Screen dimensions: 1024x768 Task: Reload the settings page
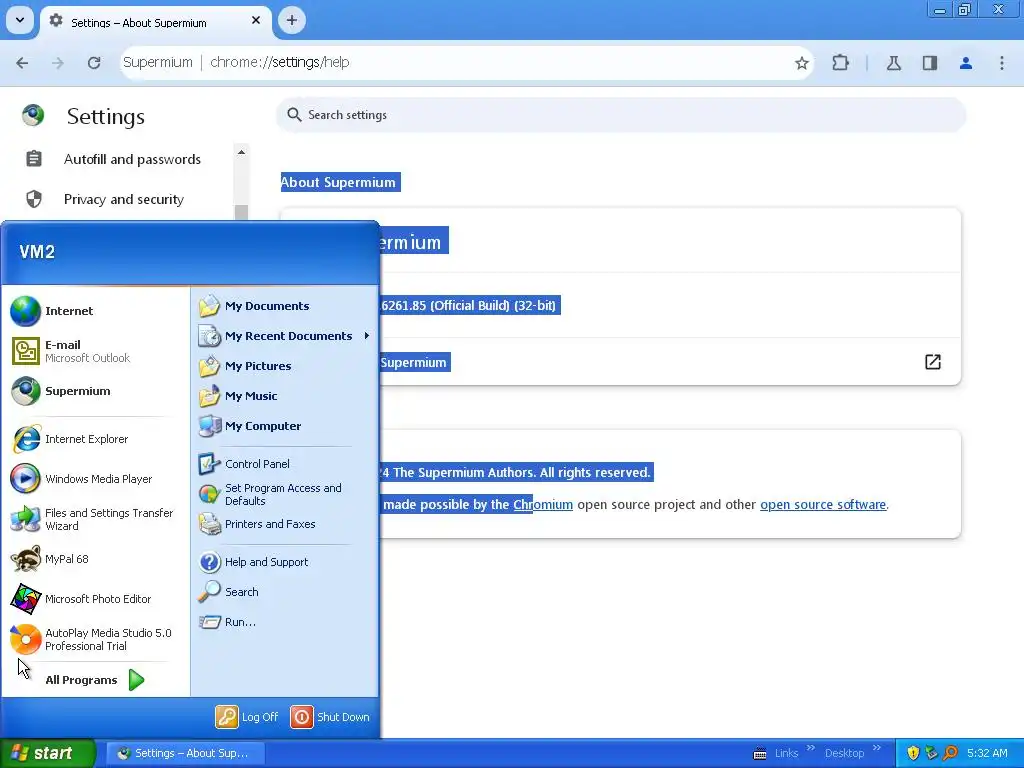point(94,63)
